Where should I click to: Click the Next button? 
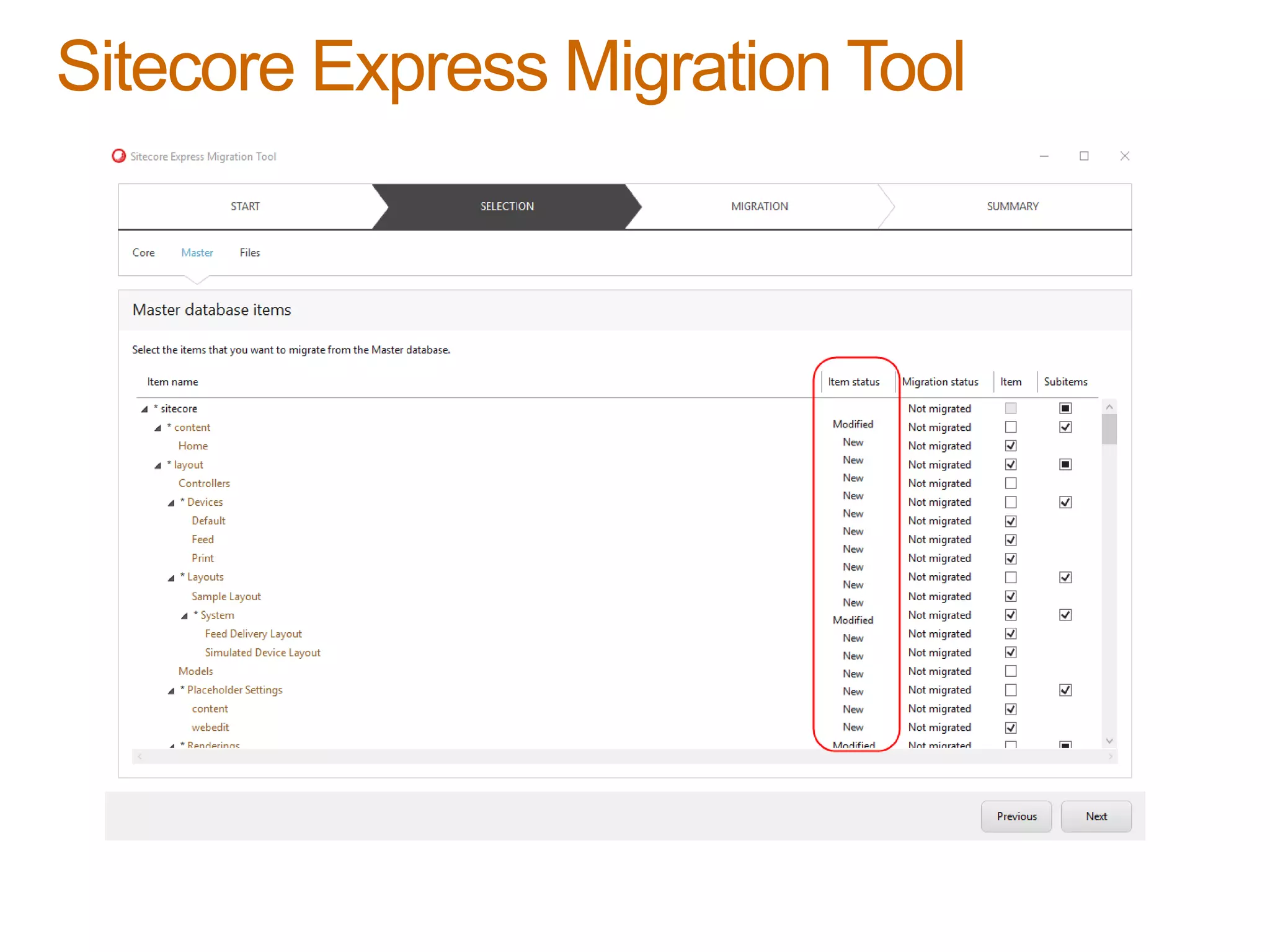pos(1096,816)
